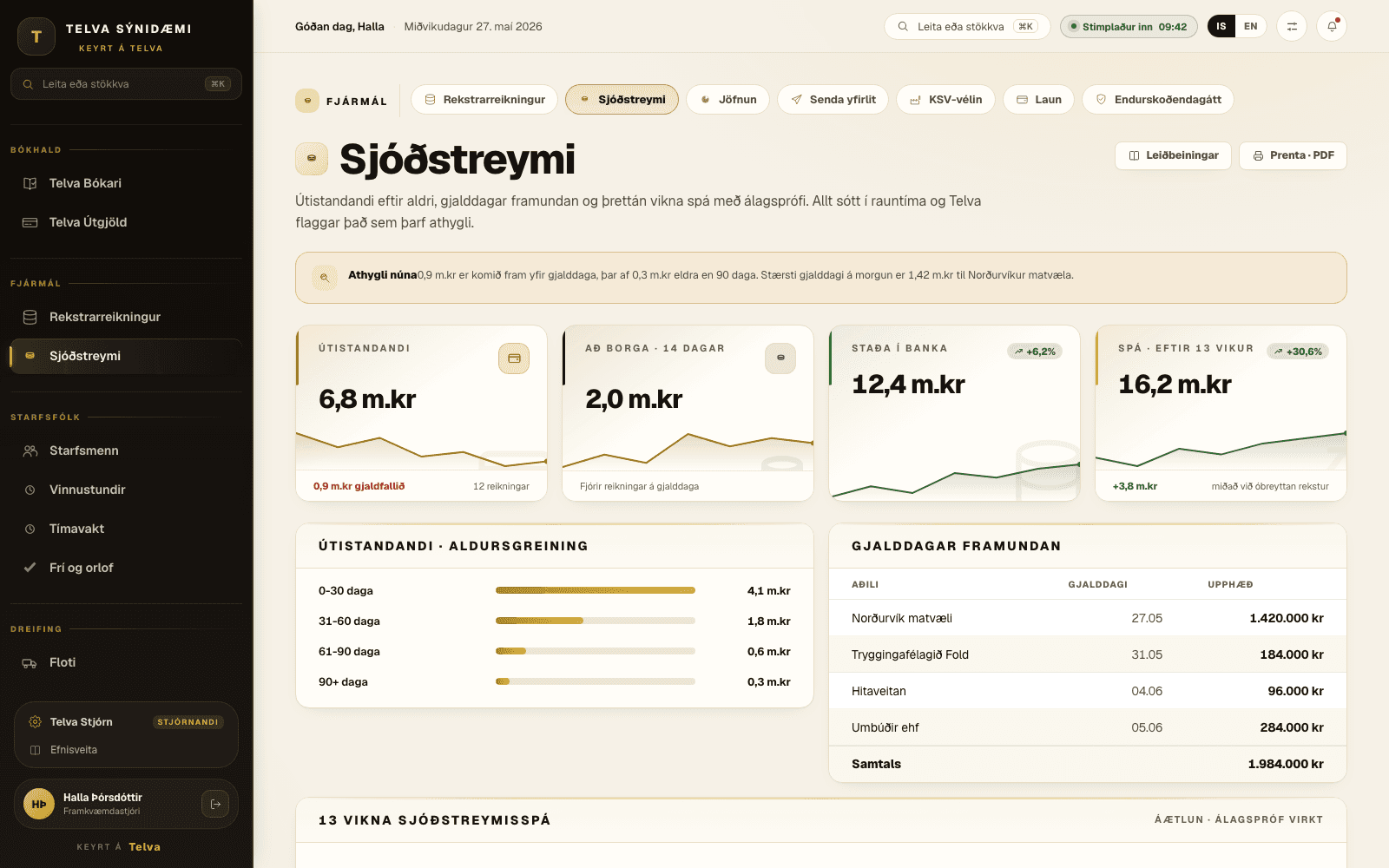Open the Rekstrarreikningur tab
Image resolution: width=1389 pixels, height=868 pixels.
484,100
